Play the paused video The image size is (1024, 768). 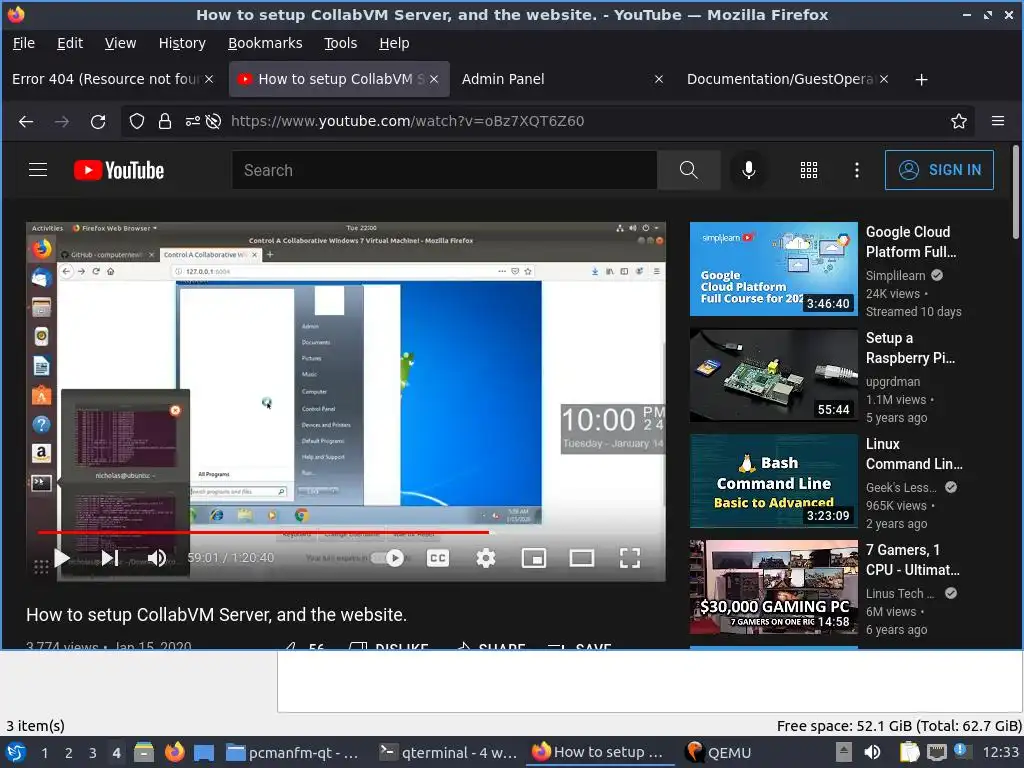click(61, 558)
